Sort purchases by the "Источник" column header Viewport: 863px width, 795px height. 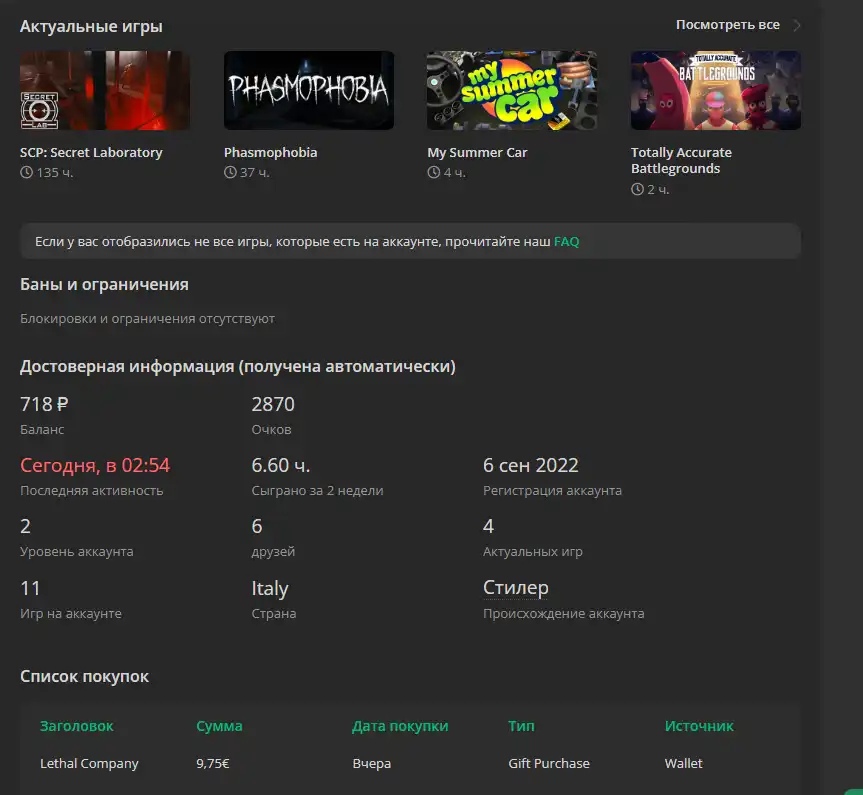click(x=699, y=726)
